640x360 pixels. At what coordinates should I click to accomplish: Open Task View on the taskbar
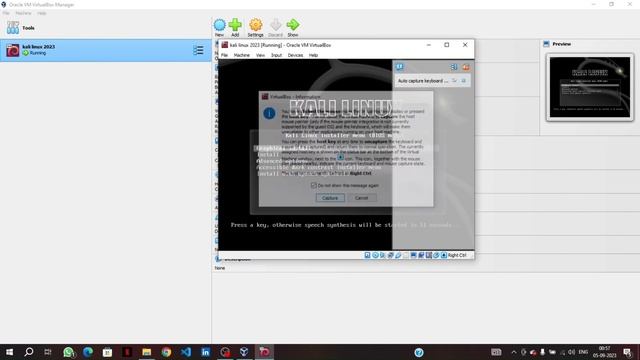[x=48, y=352]
